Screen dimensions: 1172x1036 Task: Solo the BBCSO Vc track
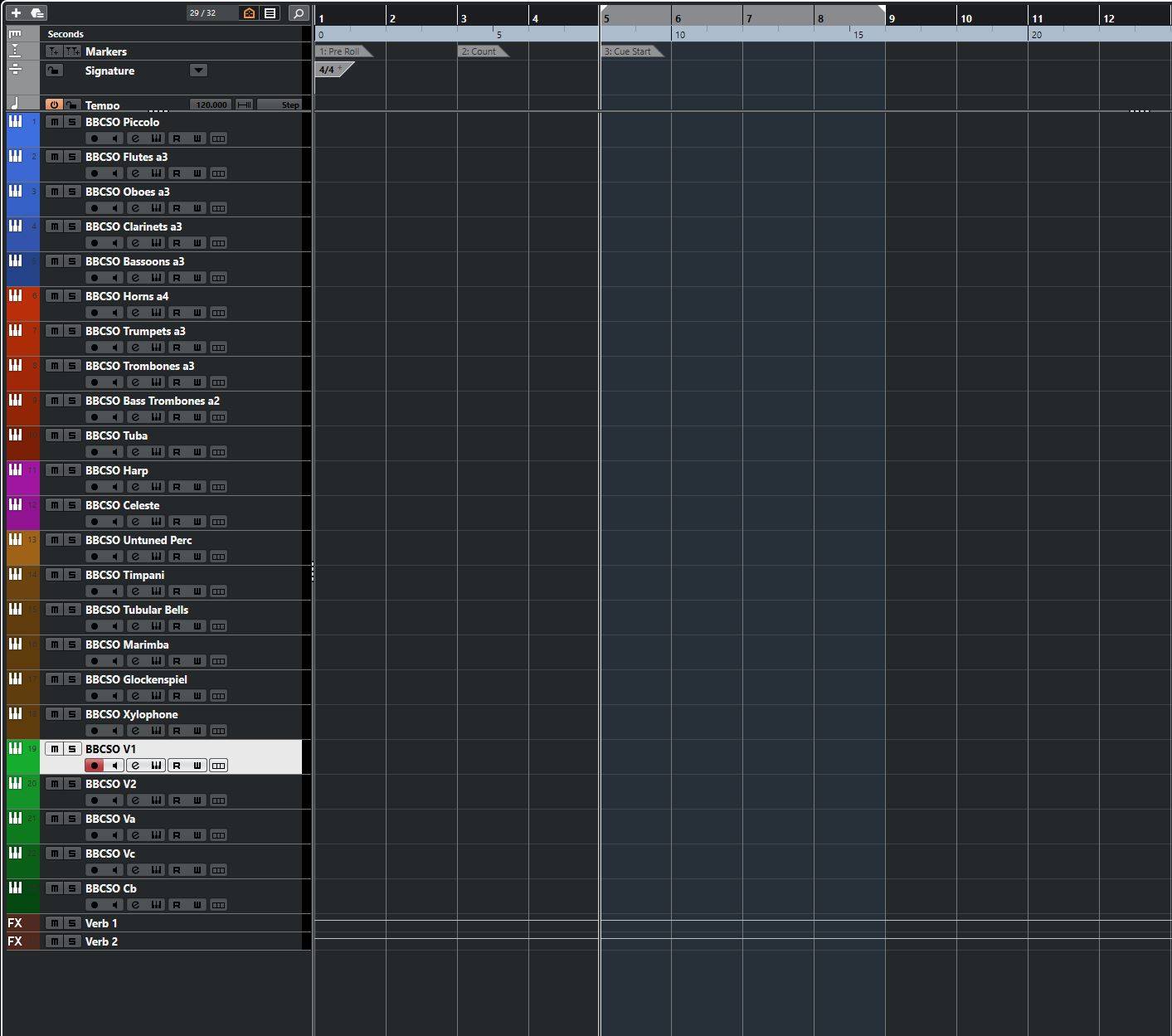click(72, 854)
